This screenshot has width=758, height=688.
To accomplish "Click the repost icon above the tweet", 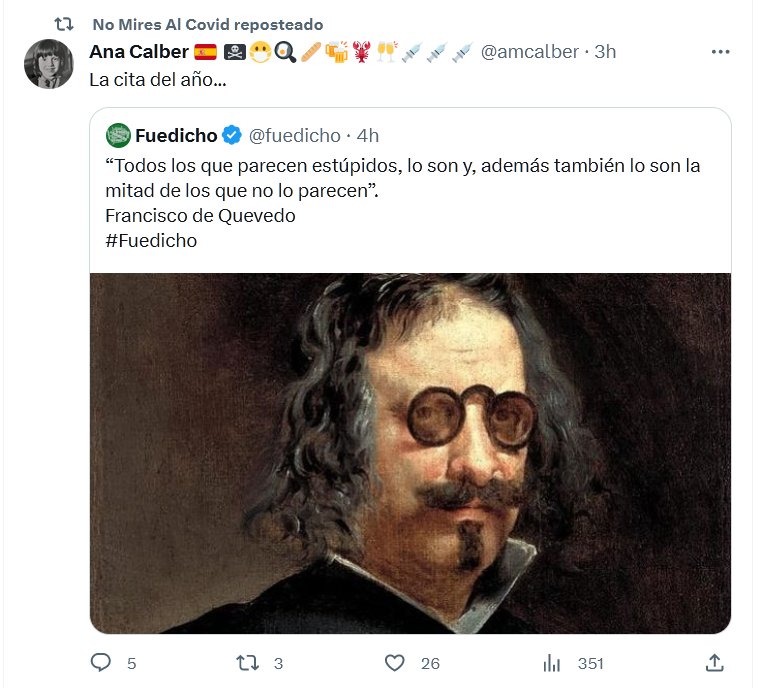I will pos(62,24).
